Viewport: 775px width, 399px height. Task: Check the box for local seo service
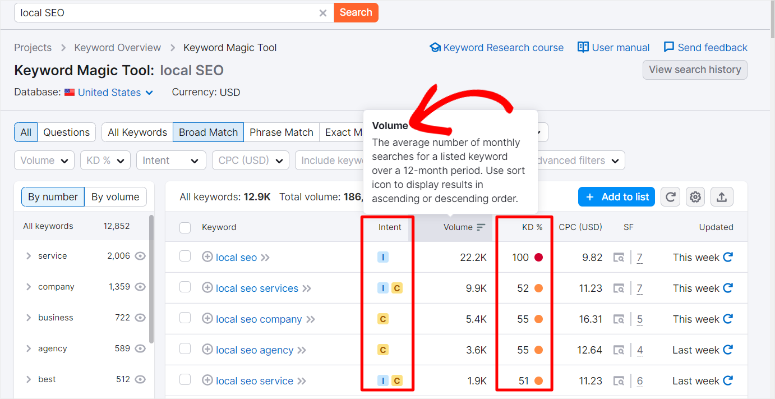click(185, 380)
